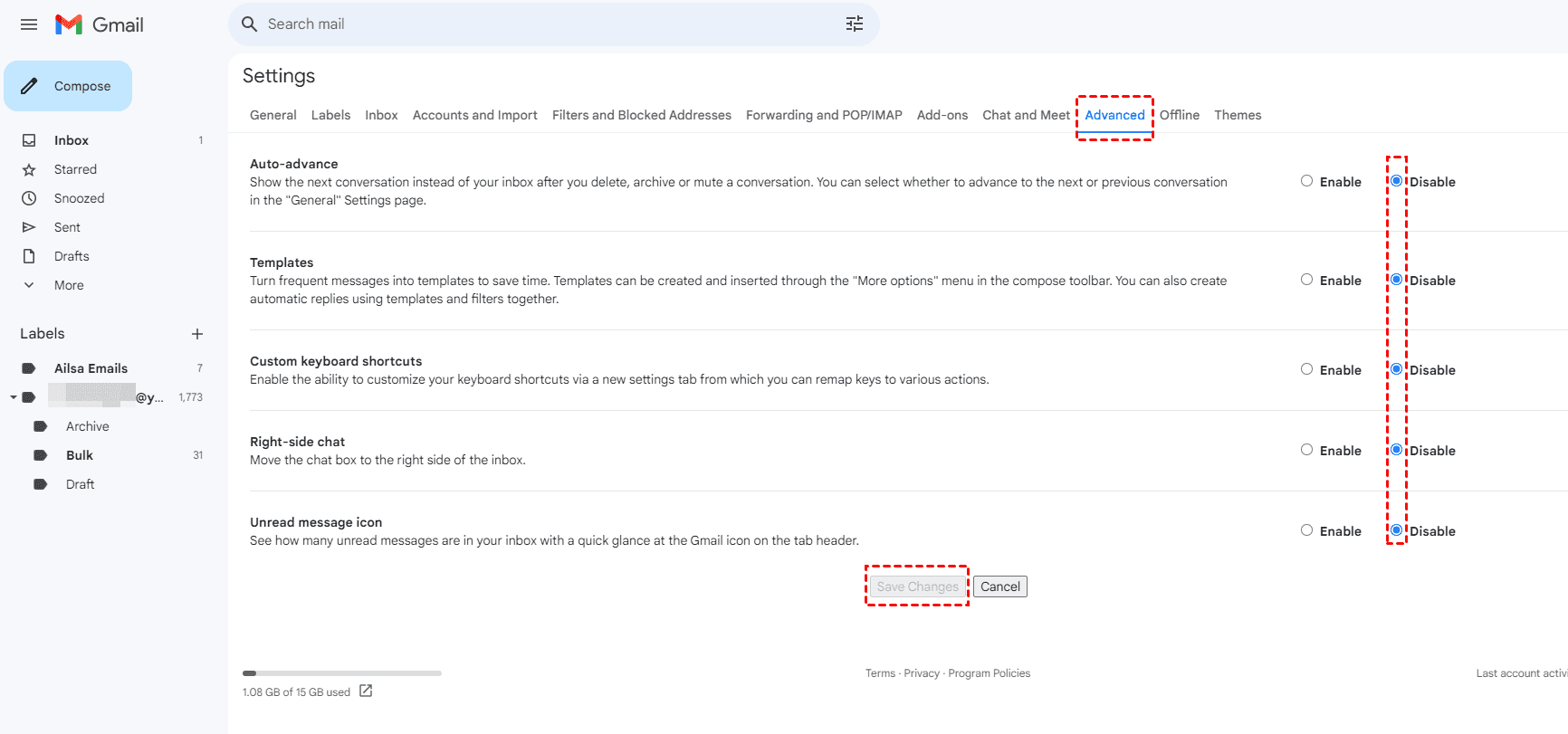The height and width of the screenshot is (734, 1568).
Task: Click the storage usage progress bar
Action: point(341,673)
